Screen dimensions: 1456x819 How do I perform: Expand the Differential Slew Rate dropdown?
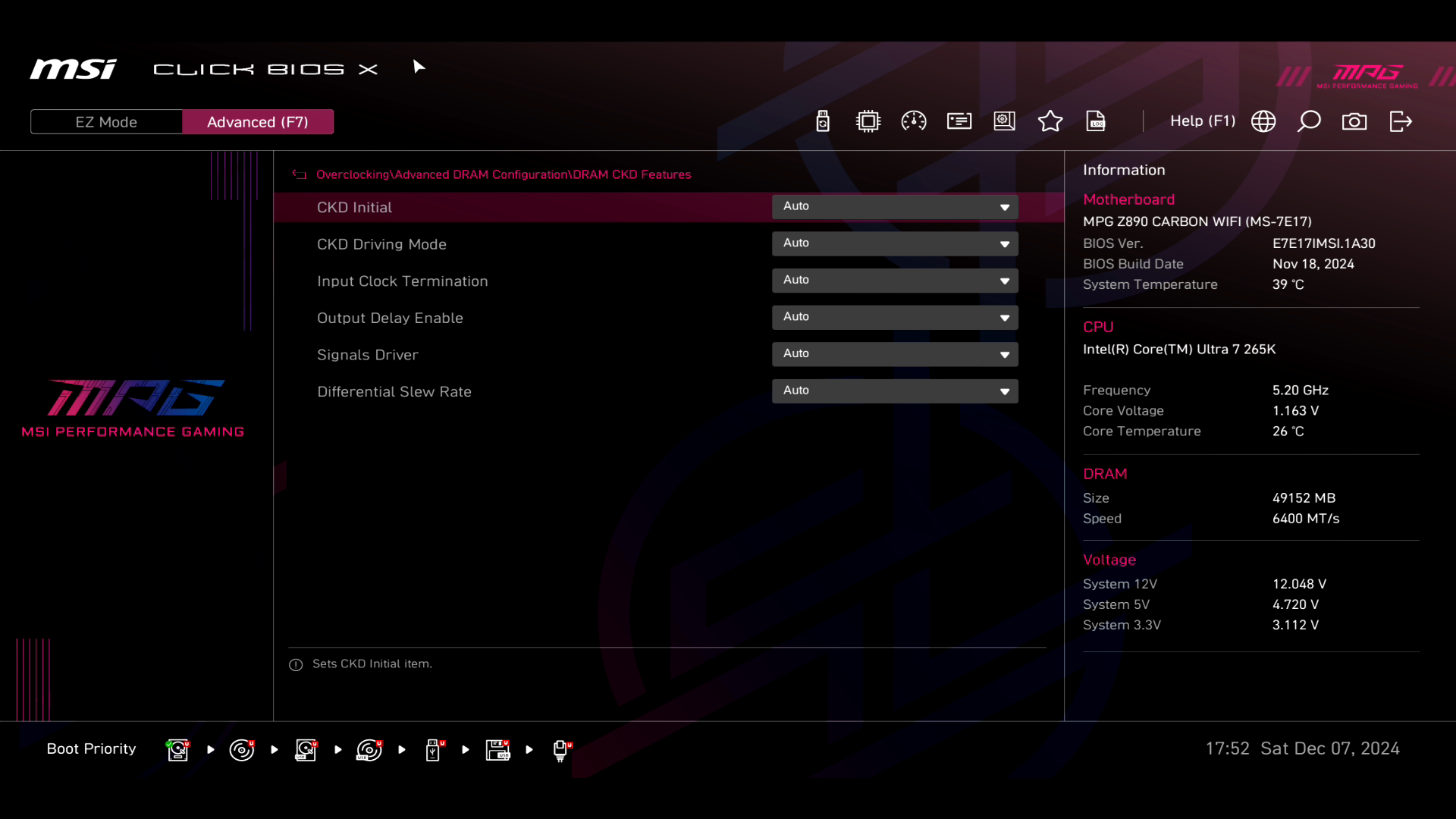tap(895, 391)
